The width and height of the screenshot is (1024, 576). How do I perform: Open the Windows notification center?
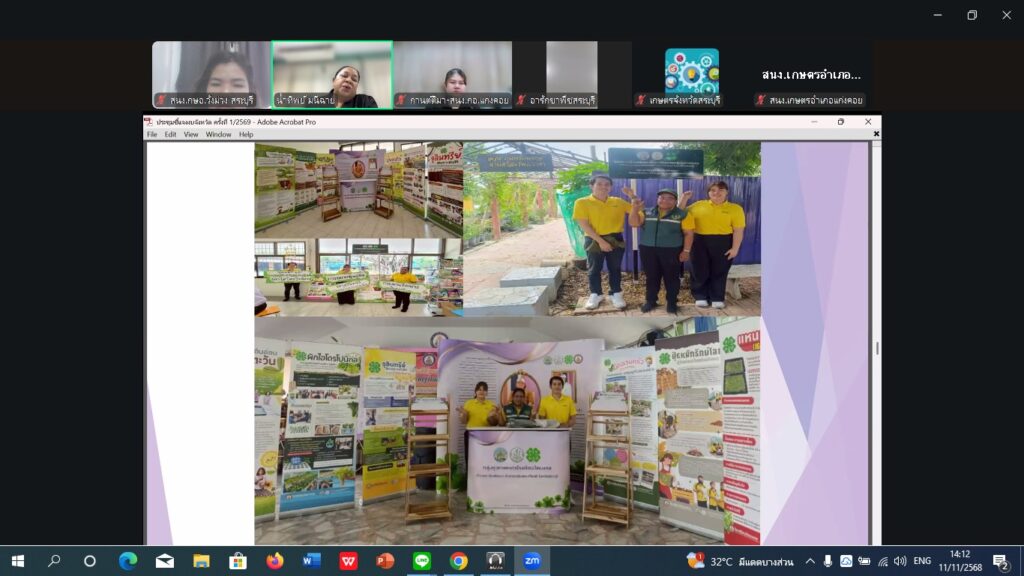click(1000, 561)
